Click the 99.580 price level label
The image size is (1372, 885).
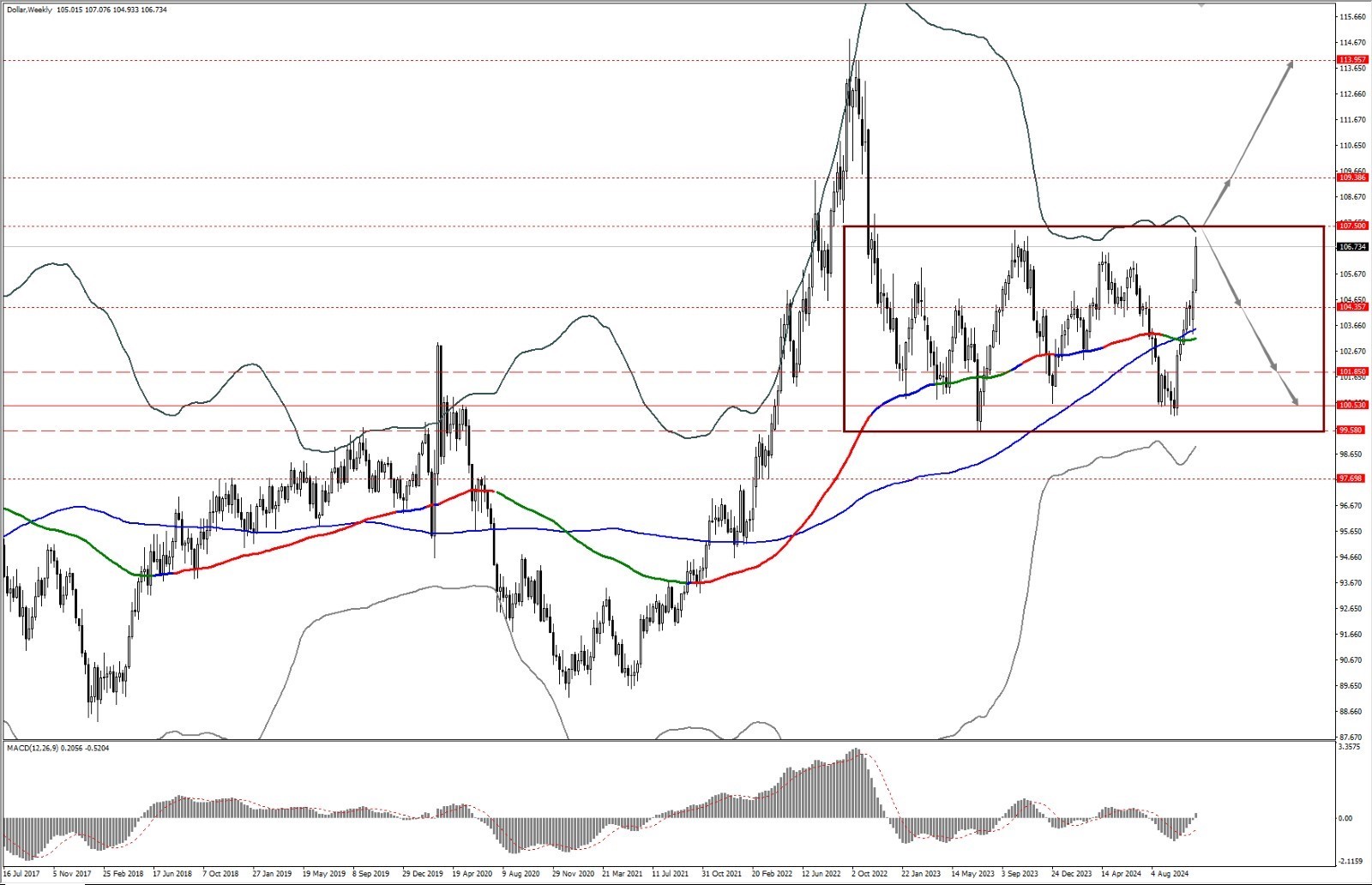[1352, 430]
